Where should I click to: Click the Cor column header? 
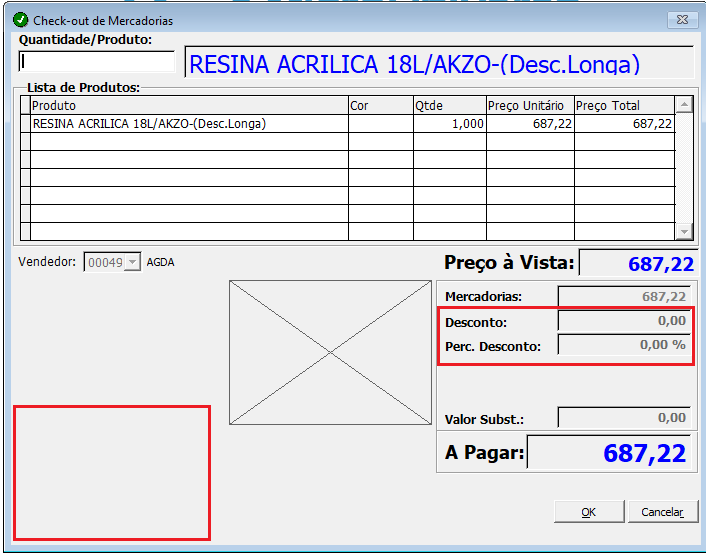(381, 105)
